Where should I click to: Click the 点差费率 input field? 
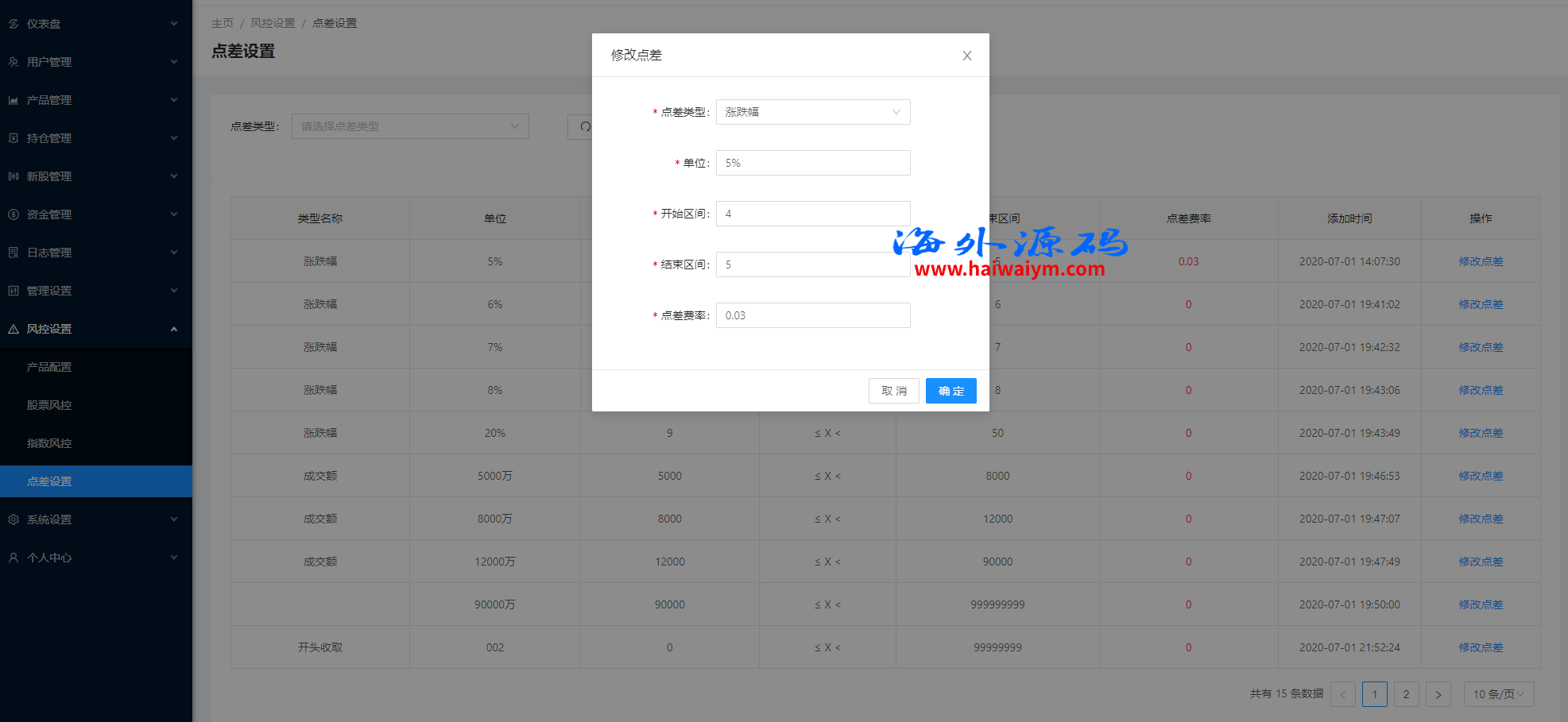(812, 315)
